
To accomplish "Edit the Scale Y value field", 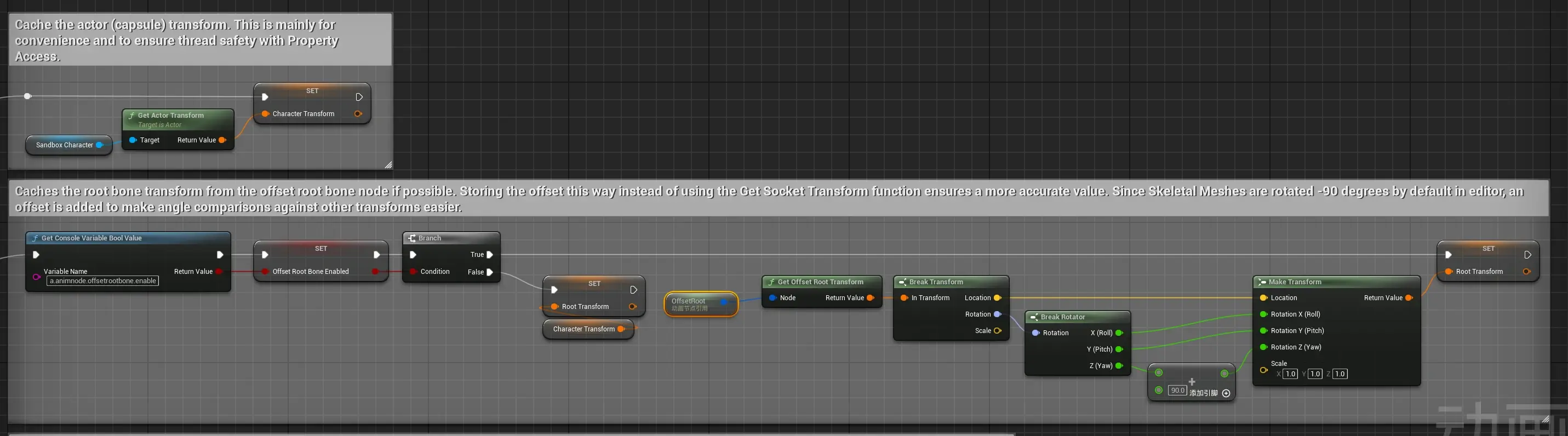I will [1315, 374].
